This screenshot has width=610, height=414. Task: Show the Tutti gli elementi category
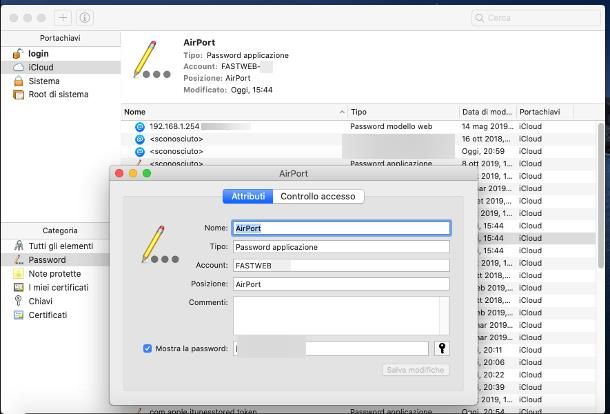pyautogui.click(x=56, y=246)
